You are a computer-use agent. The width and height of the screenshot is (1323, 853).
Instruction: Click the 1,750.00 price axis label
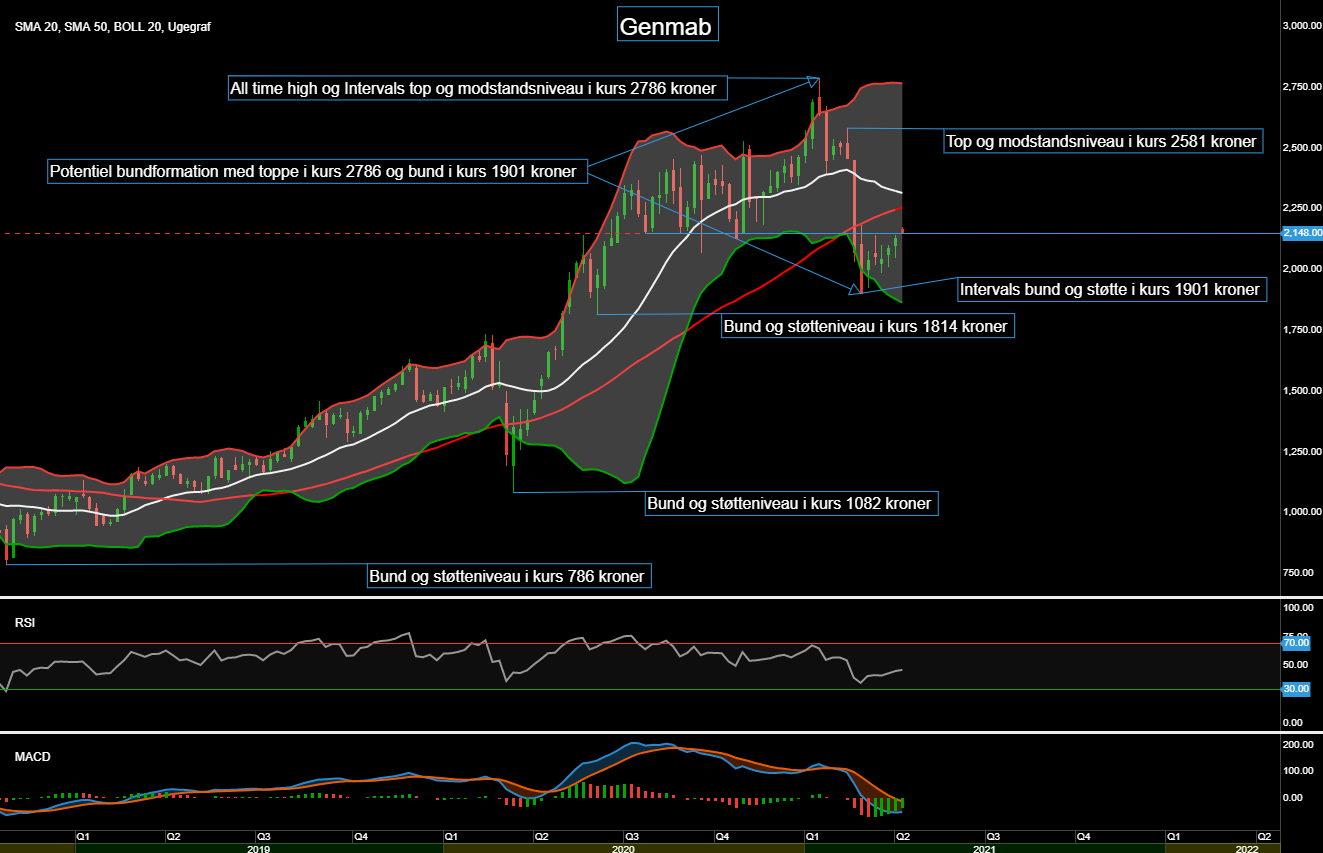[1302, 330]
